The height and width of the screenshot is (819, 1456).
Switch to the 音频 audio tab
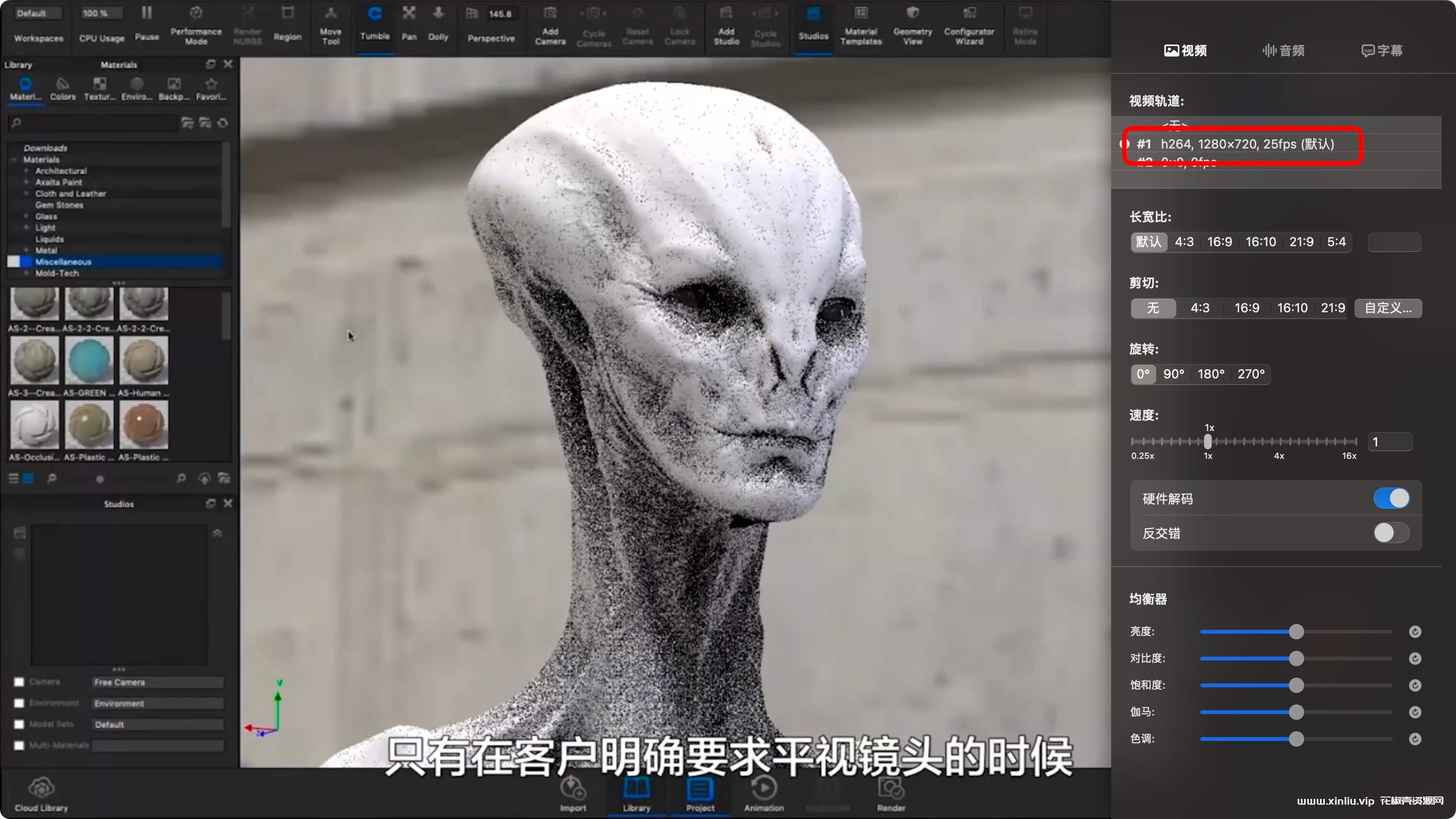coord(1283,51)
